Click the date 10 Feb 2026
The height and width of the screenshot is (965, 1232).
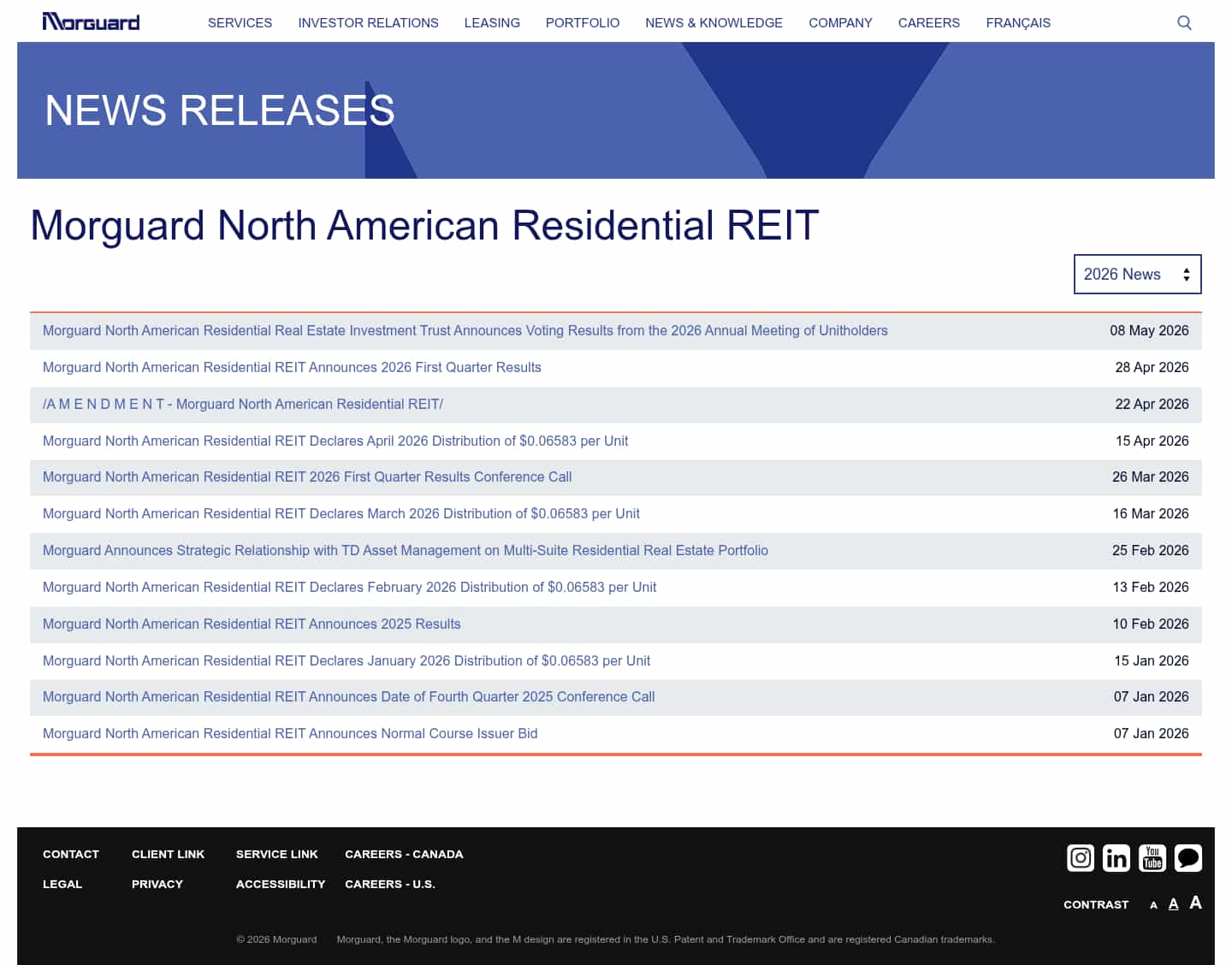(x=1151, y=624)
